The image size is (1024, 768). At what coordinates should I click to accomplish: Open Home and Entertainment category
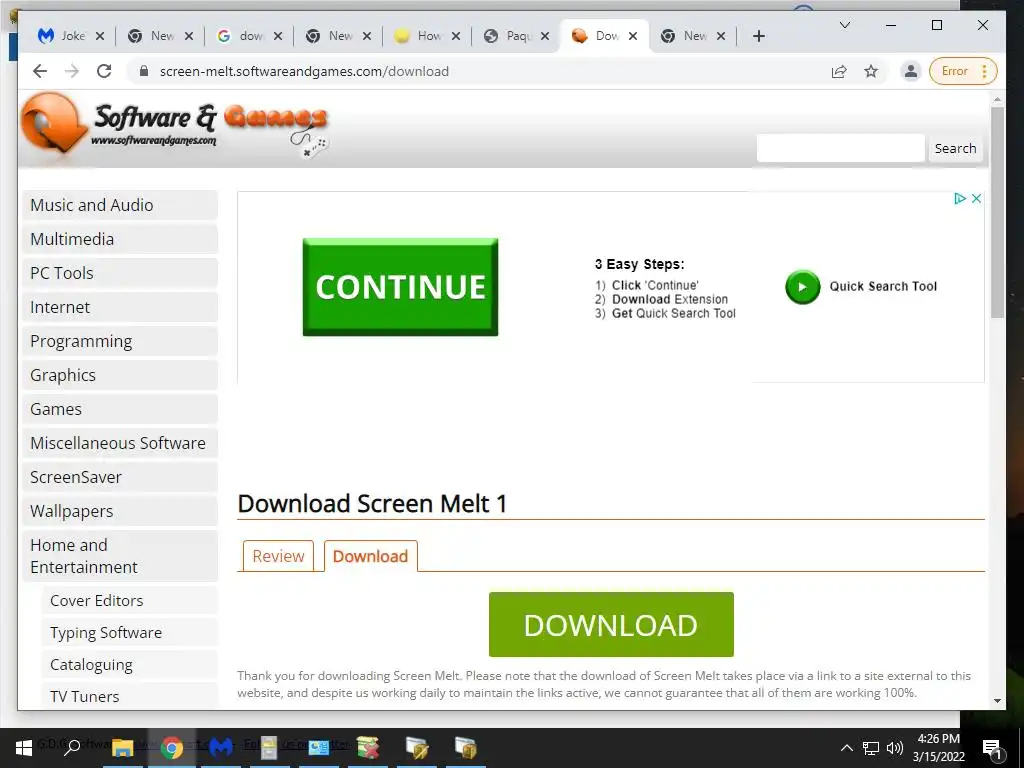click(120, 556)
